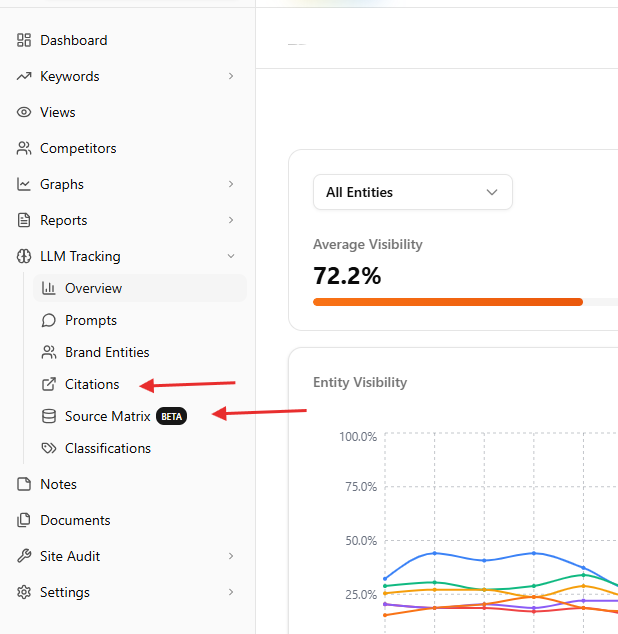Viewport: 618px width, 634px height.
Task: Click the Dashboard grid icon
Action: [24, 40]
